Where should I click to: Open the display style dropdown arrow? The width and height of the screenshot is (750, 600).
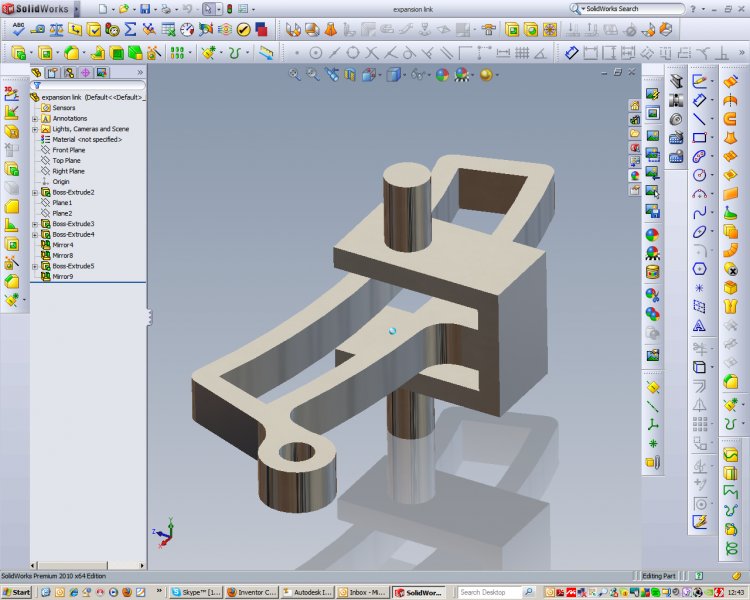(402, 74)
